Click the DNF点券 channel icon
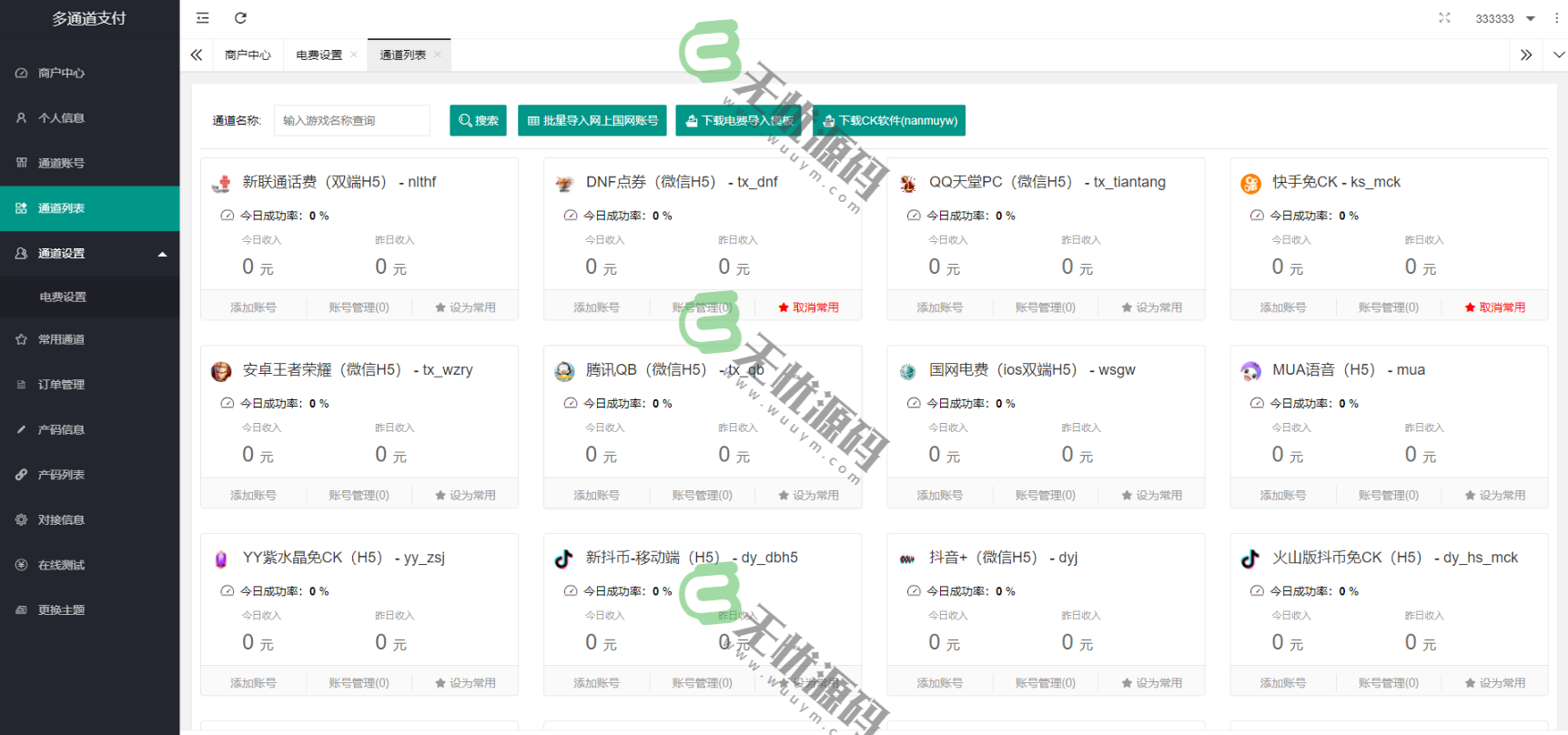The width and height of the screenshot is (1568, 735). coord(564,184)
